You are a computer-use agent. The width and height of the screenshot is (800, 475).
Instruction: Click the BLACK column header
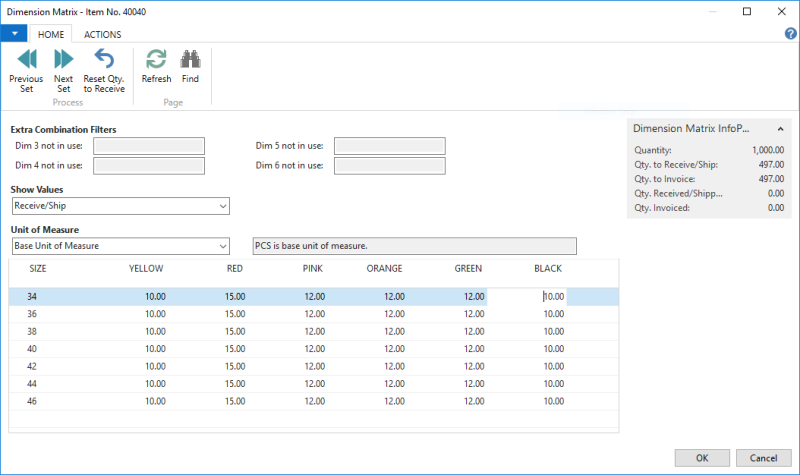pyautogui.click(x=548, y=268)
